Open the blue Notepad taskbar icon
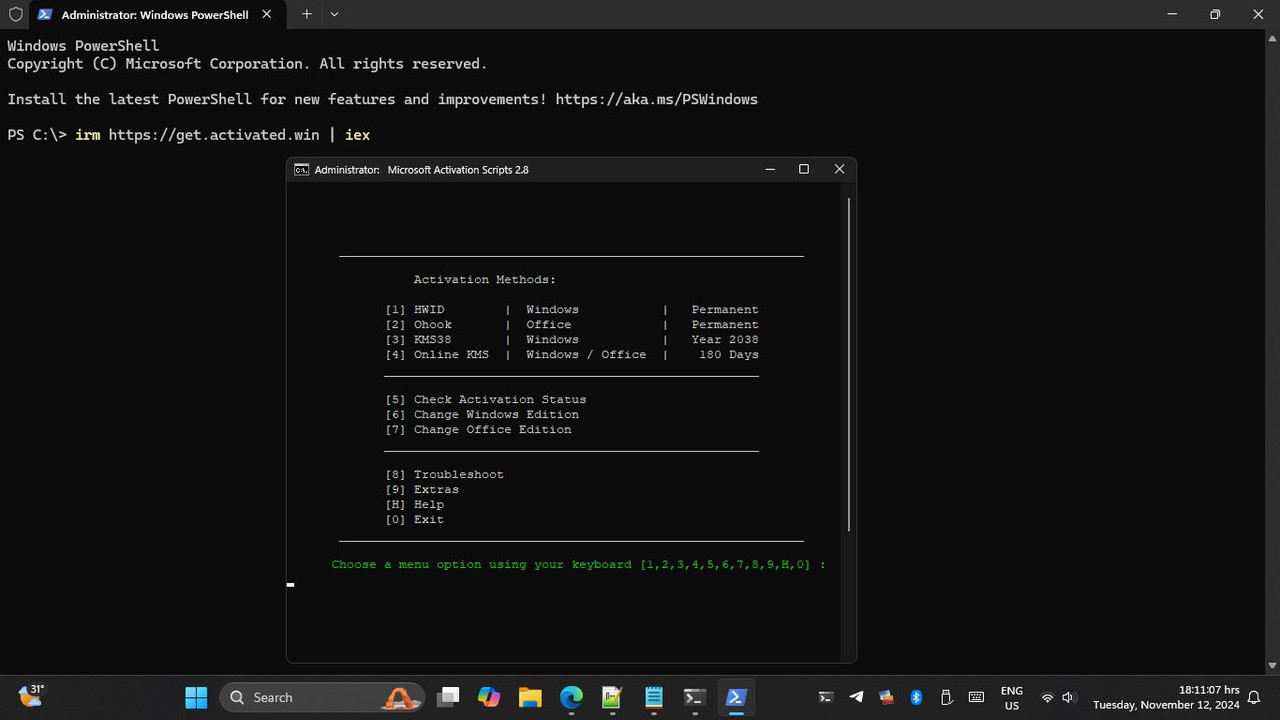The height and width of the screenshot is (720, 1280). 653,697
